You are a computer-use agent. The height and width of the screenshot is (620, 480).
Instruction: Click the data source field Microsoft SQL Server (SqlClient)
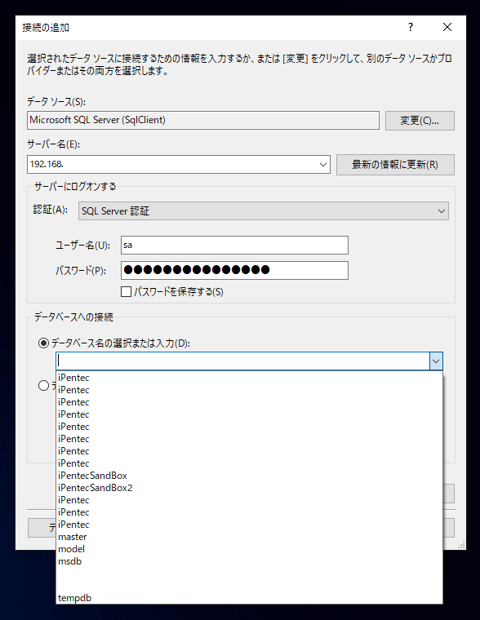pyautogui.click(x=203, y=120)
